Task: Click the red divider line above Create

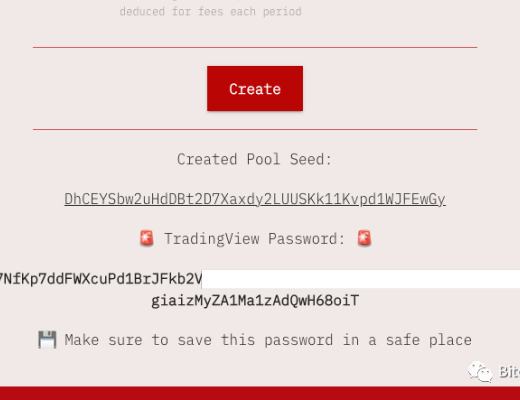Action: tap(255, 48)
